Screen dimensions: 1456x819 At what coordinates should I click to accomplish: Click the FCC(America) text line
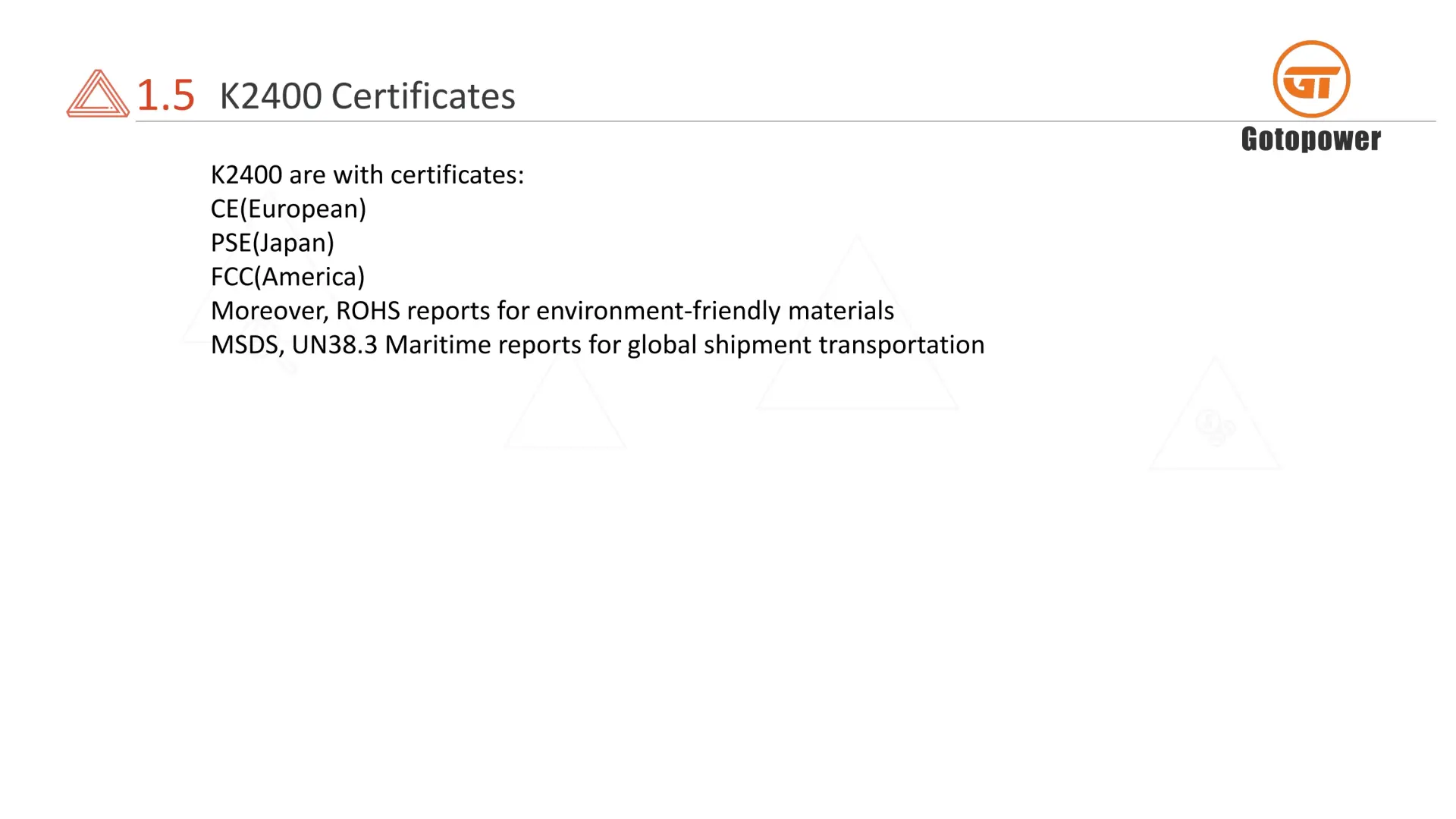pyautogui.click(x=287, y=277)
